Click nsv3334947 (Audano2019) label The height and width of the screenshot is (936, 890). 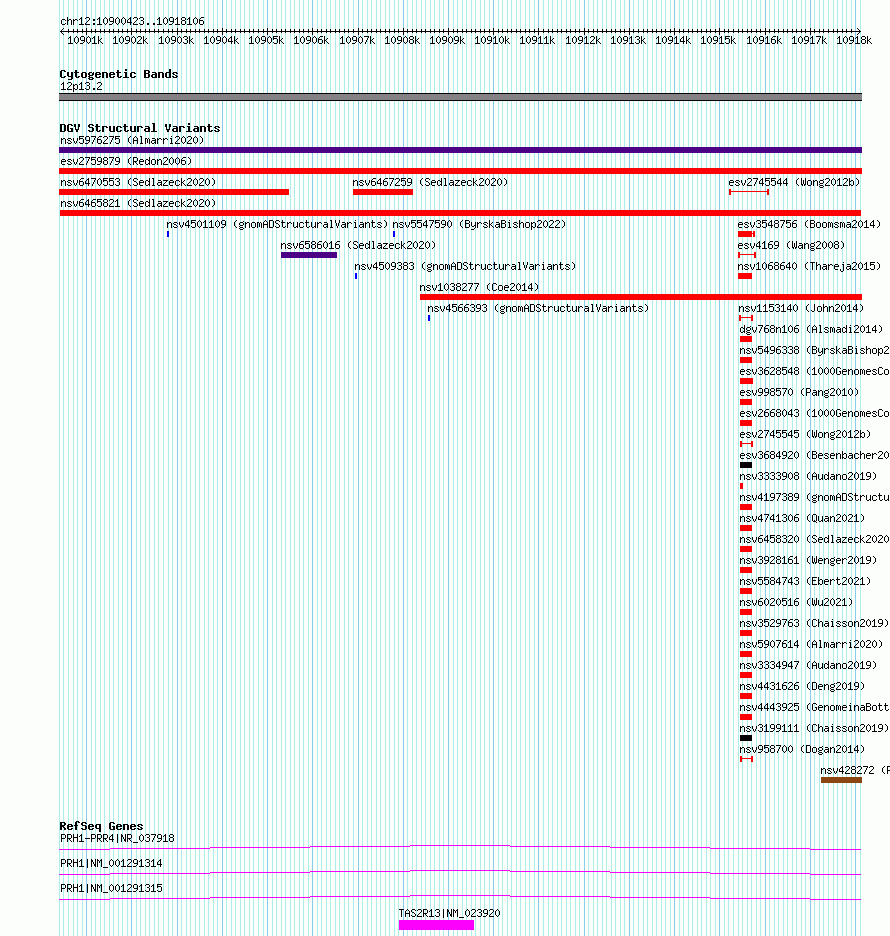point(808,665)
